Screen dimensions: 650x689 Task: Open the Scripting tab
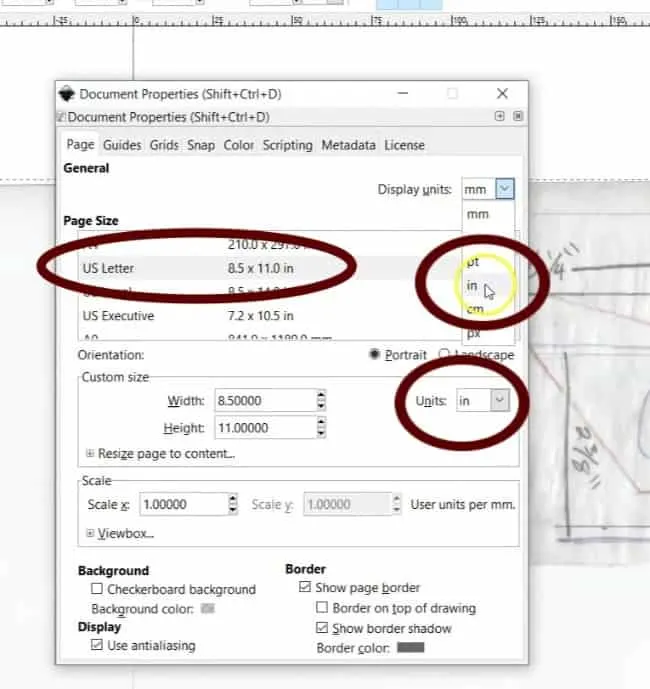tap(287, 145)
